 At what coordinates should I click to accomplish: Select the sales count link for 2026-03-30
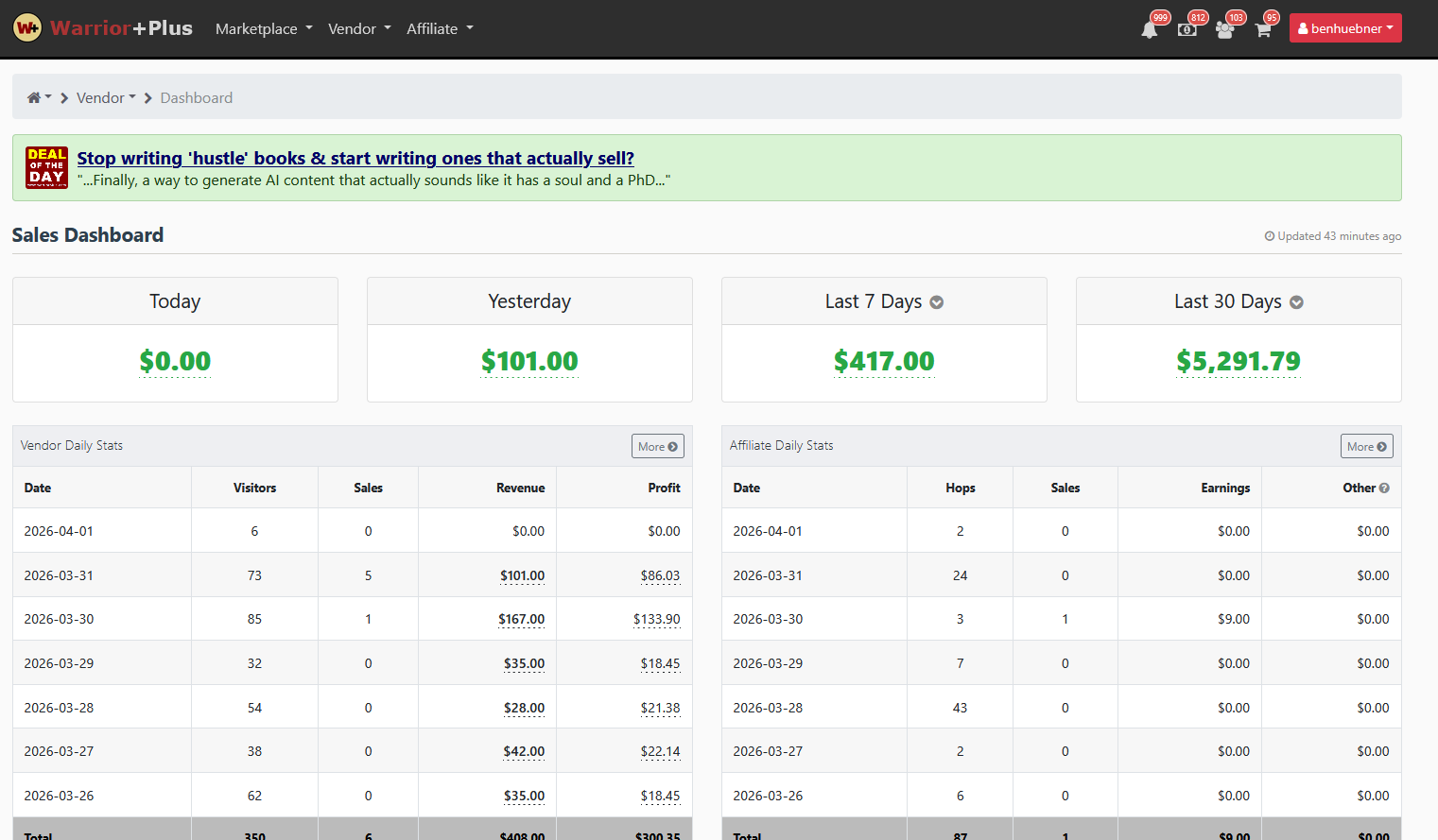point(368,618)
